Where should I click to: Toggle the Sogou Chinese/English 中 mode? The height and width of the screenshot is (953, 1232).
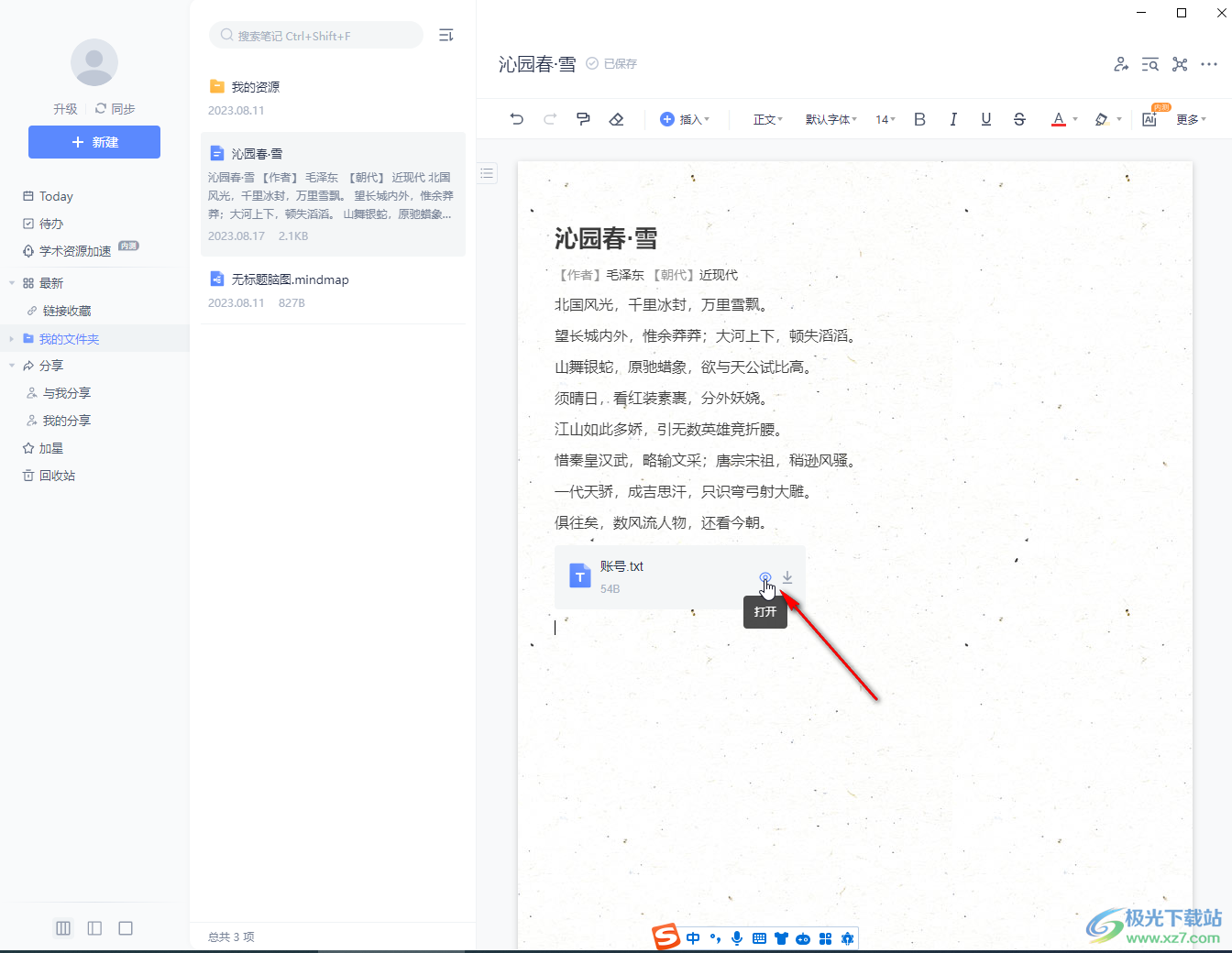pos(693,938)
